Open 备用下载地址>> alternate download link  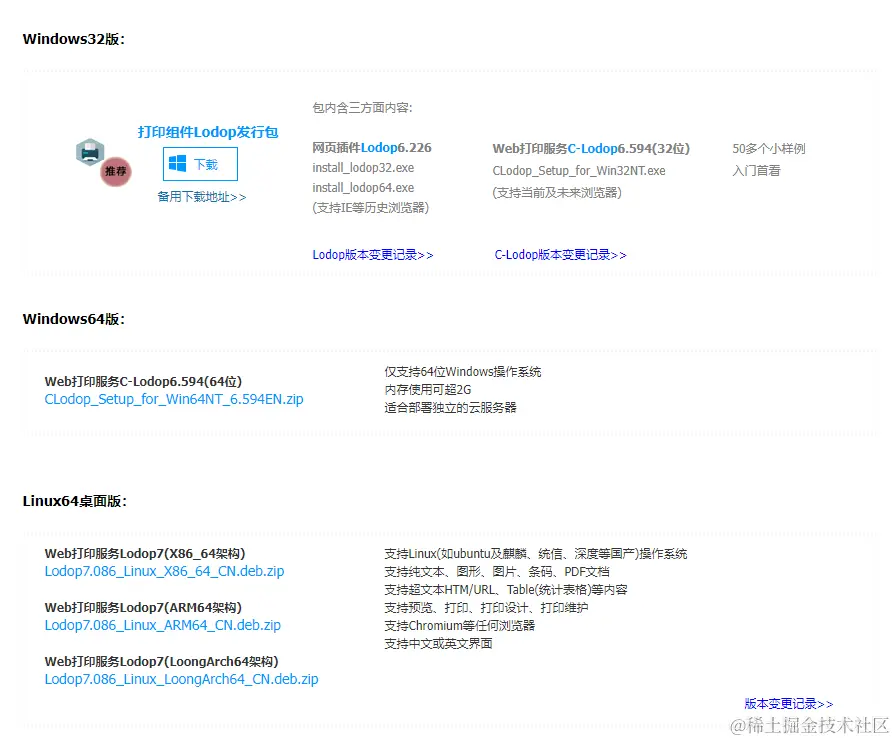tap(202, 197)
